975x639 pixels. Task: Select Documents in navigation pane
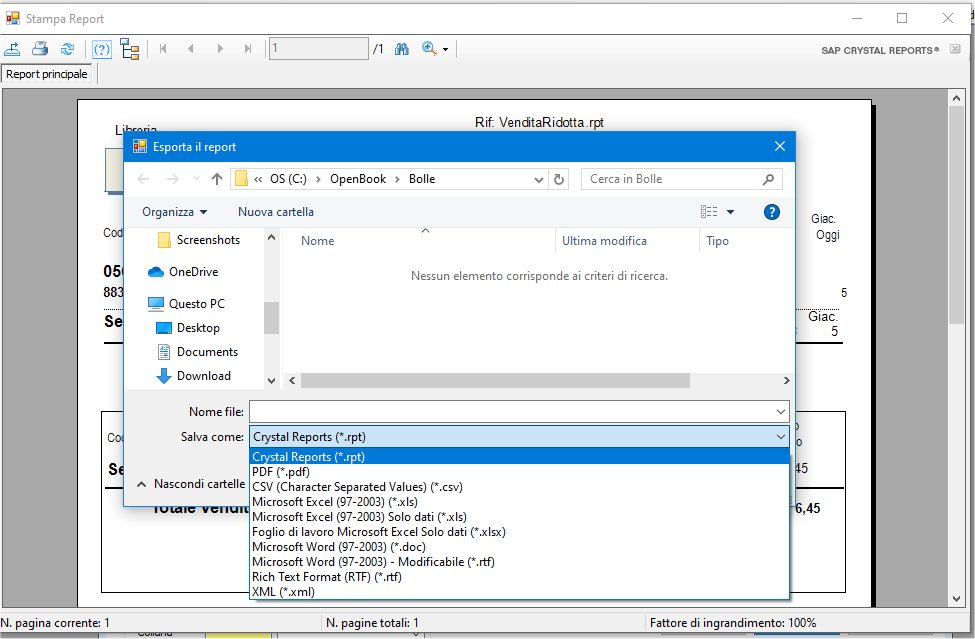pyautogui.click(x=197, y=352)
